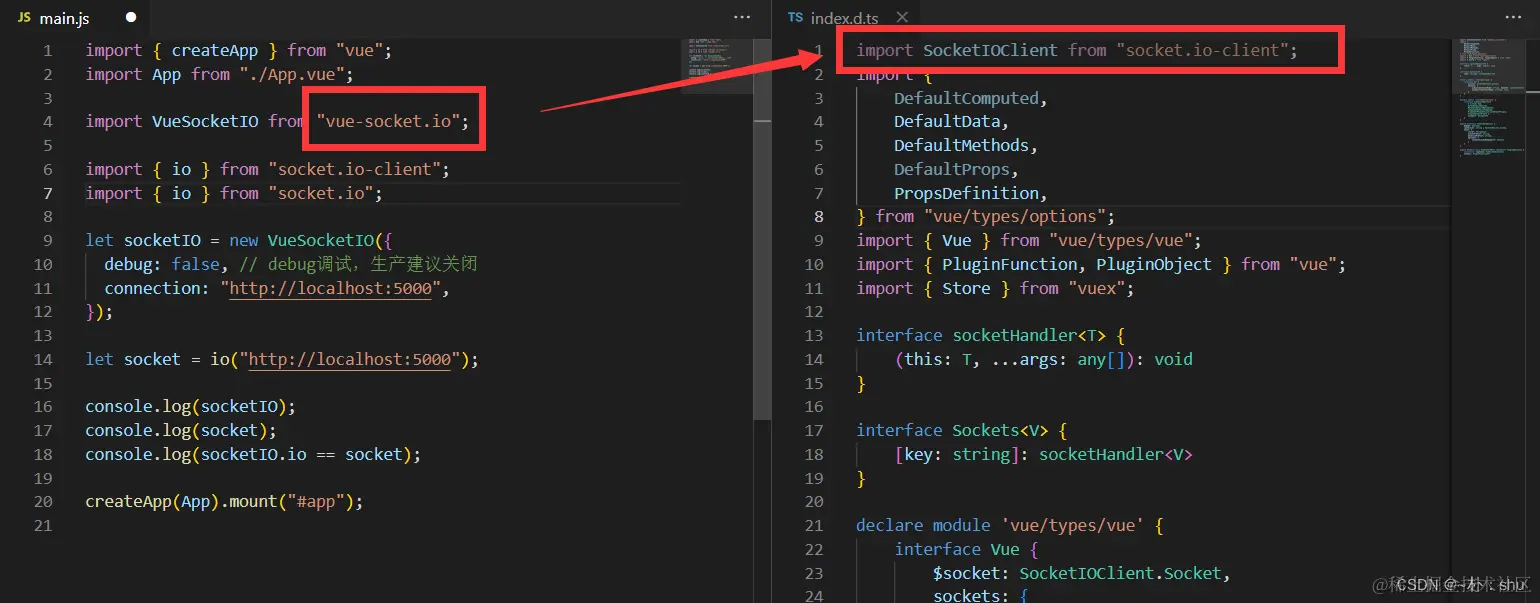The image size is (1540, 603).
Task: Click "DefaultData" in index.d.ts
Action: pos(947,121)
